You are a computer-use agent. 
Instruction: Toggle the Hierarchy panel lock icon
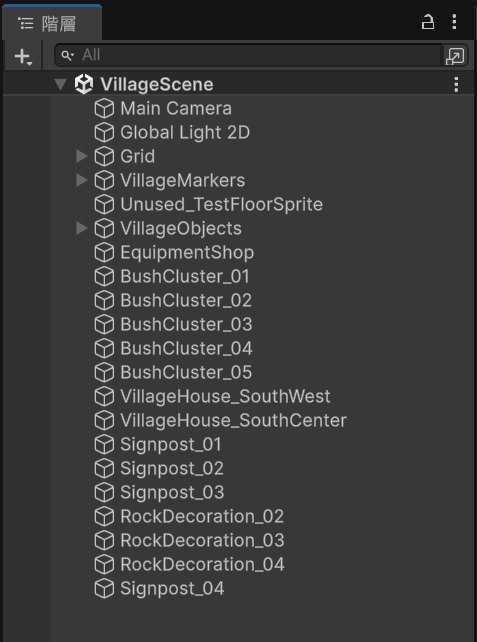(427, 22)
